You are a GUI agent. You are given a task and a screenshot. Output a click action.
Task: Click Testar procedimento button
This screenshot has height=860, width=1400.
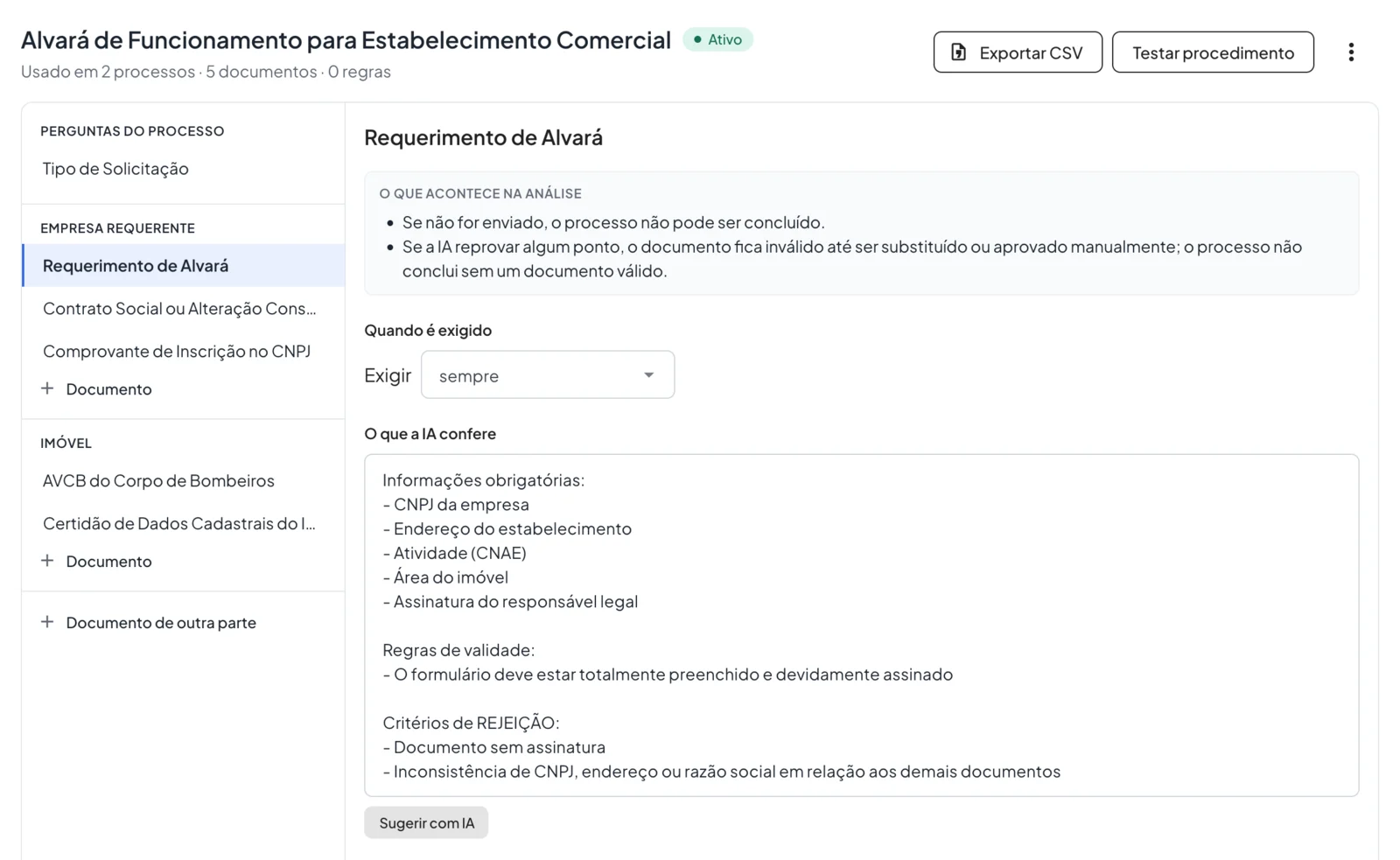[x=1213, y=52]
